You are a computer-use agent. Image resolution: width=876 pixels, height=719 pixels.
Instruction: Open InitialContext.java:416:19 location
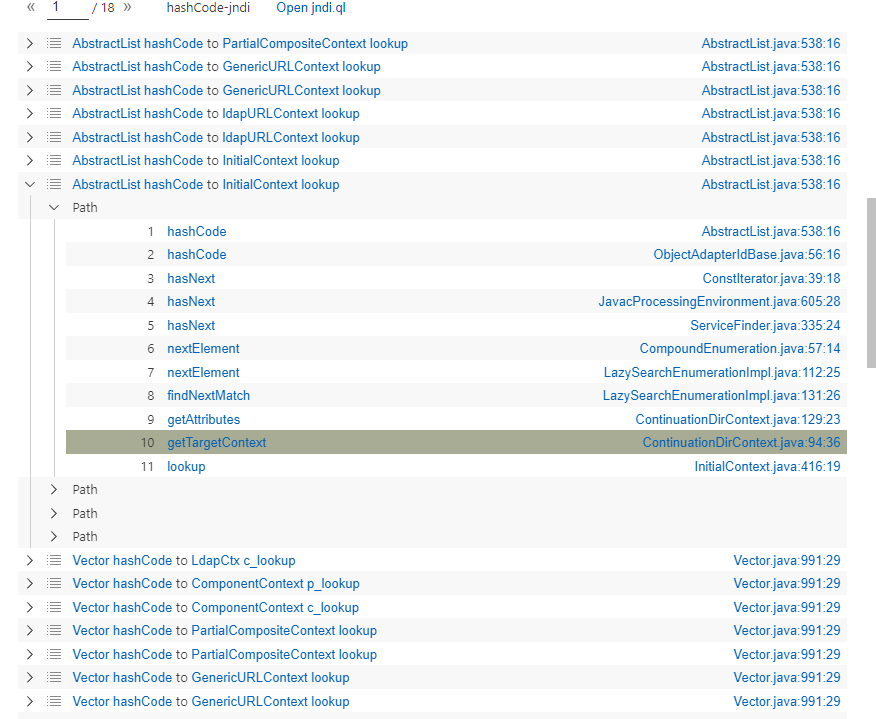click(767, 467)
